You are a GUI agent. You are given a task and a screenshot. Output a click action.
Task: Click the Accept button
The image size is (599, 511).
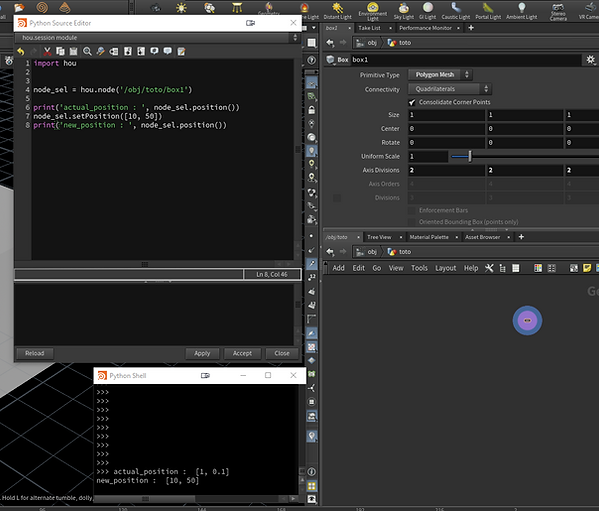242,353
